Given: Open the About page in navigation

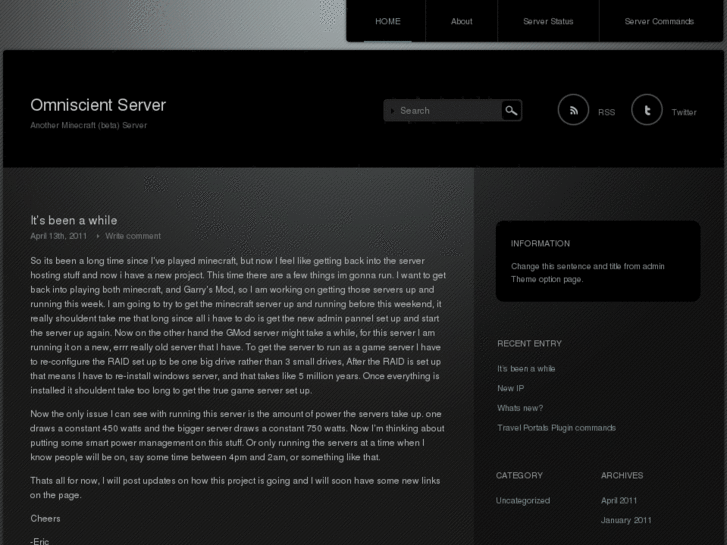Looking at the screenshot, I should (x=461, y=21).
